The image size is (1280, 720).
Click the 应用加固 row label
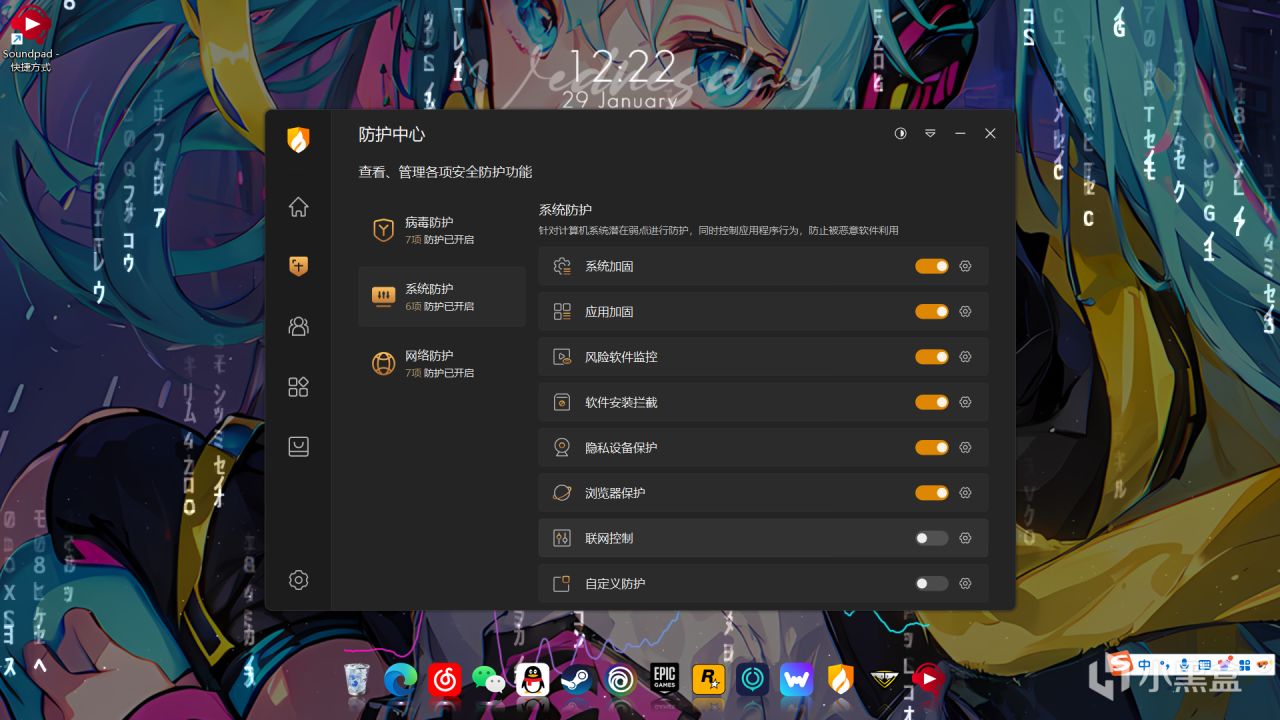click(609, 312)
